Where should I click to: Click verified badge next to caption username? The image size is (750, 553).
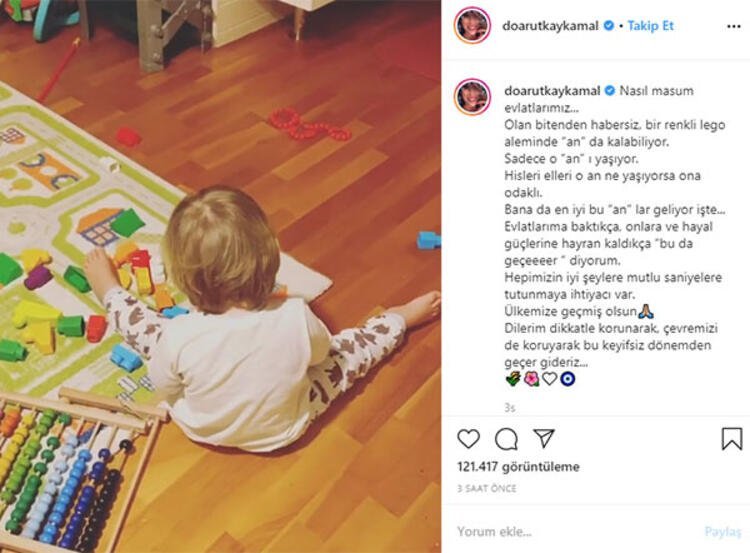pyautogui.click(x=610, y=90)
